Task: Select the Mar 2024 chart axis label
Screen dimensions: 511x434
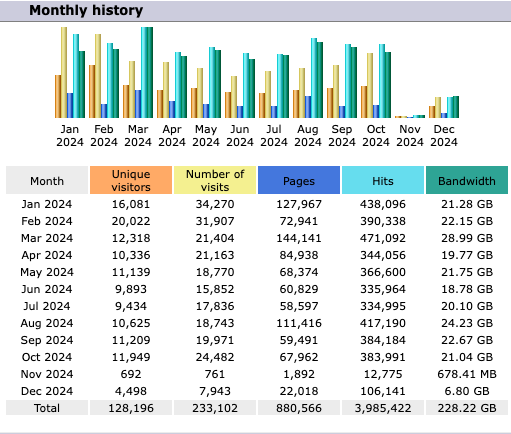Action: [138, 136]
